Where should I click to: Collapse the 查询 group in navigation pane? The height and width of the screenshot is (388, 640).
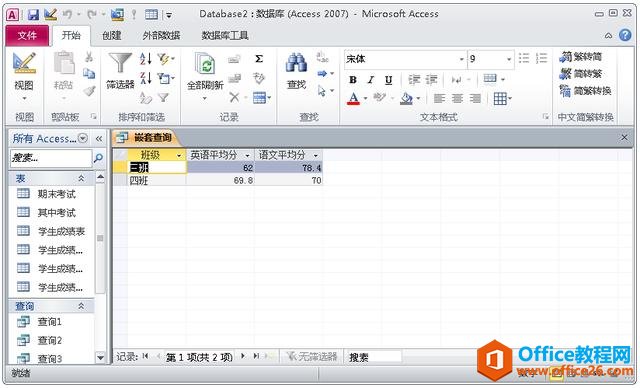[x=81, y=306]
